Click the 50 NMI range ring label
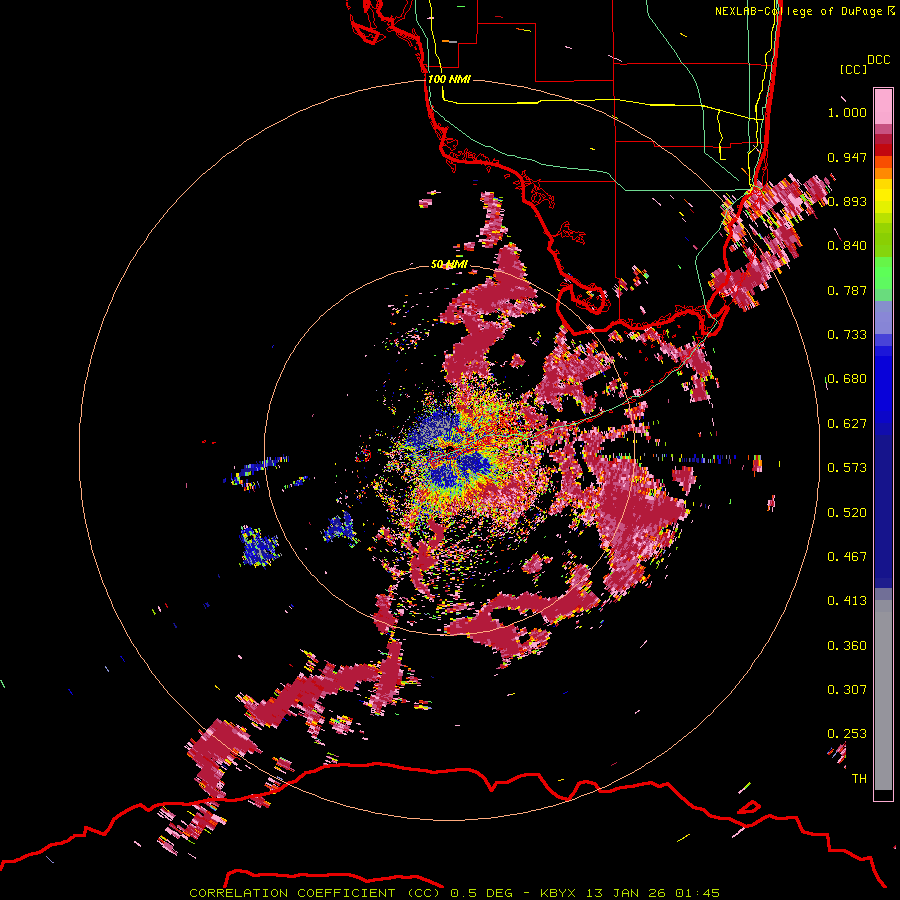The height and width of the screenshot is (900, 900). pos(449,264)
